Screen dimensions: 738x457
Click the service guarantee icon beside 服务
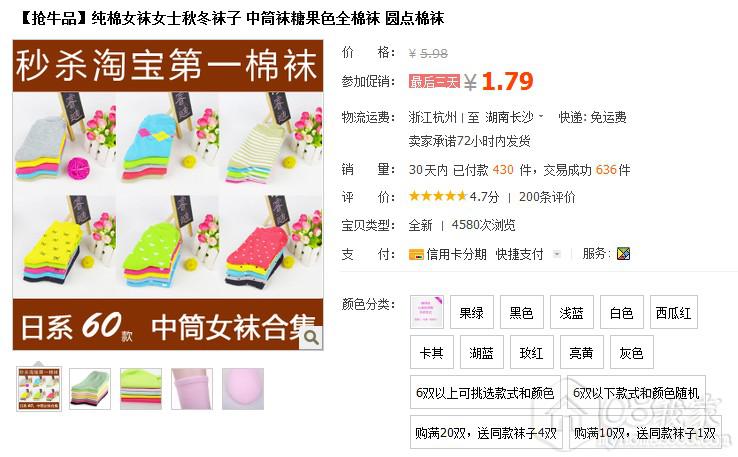coord(623,254)
